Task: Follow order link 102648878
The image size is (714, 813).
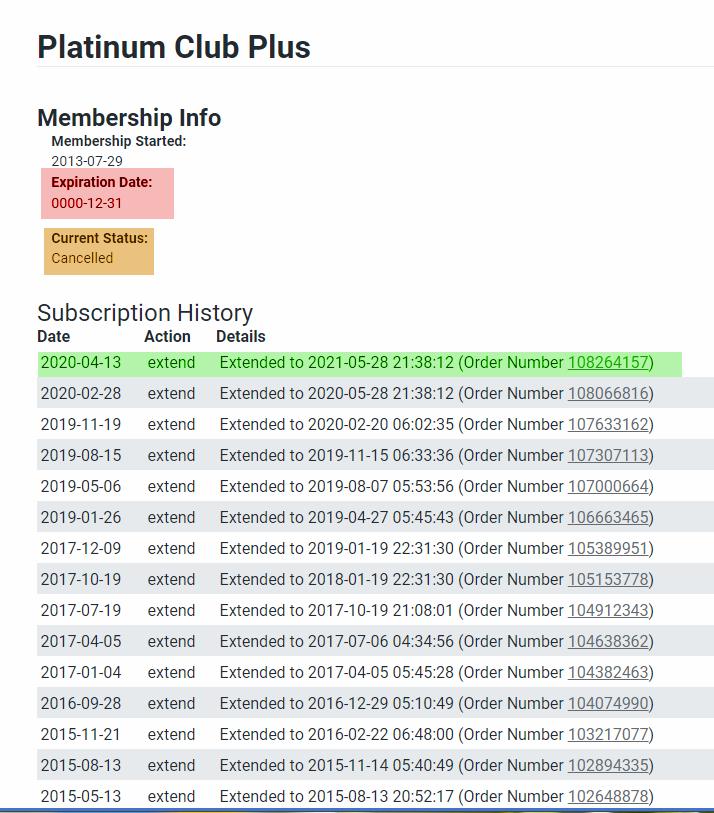Action: [x=608, y=797]
